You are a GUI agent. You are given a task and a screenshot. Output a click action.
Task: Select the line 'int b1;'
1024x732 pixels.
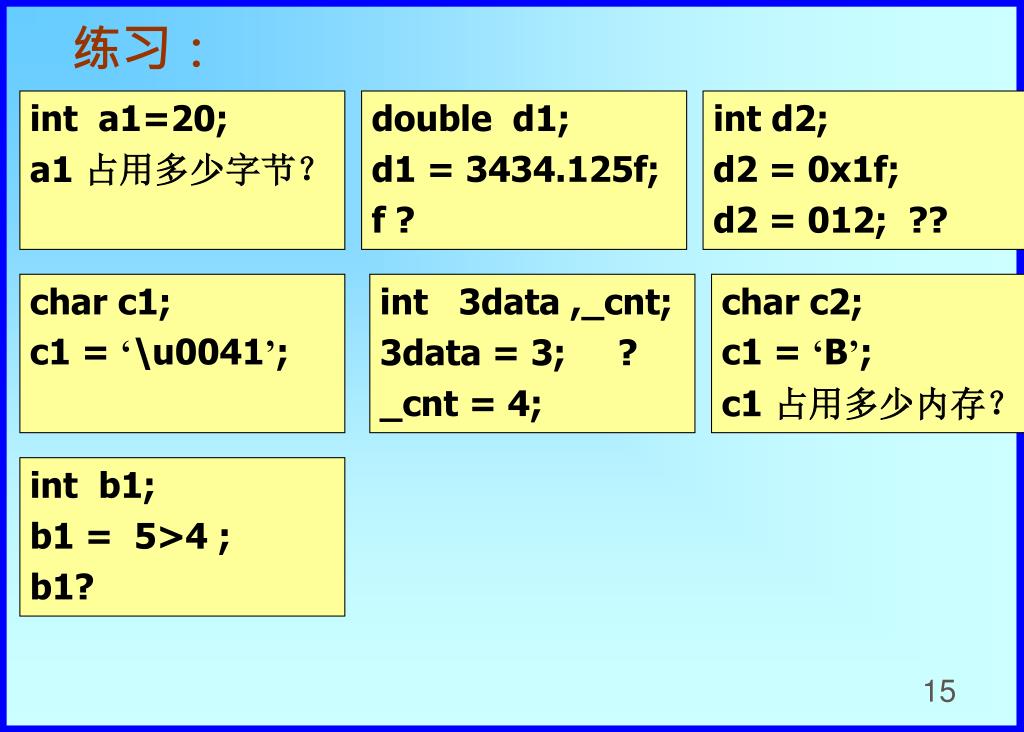(93, 486)
